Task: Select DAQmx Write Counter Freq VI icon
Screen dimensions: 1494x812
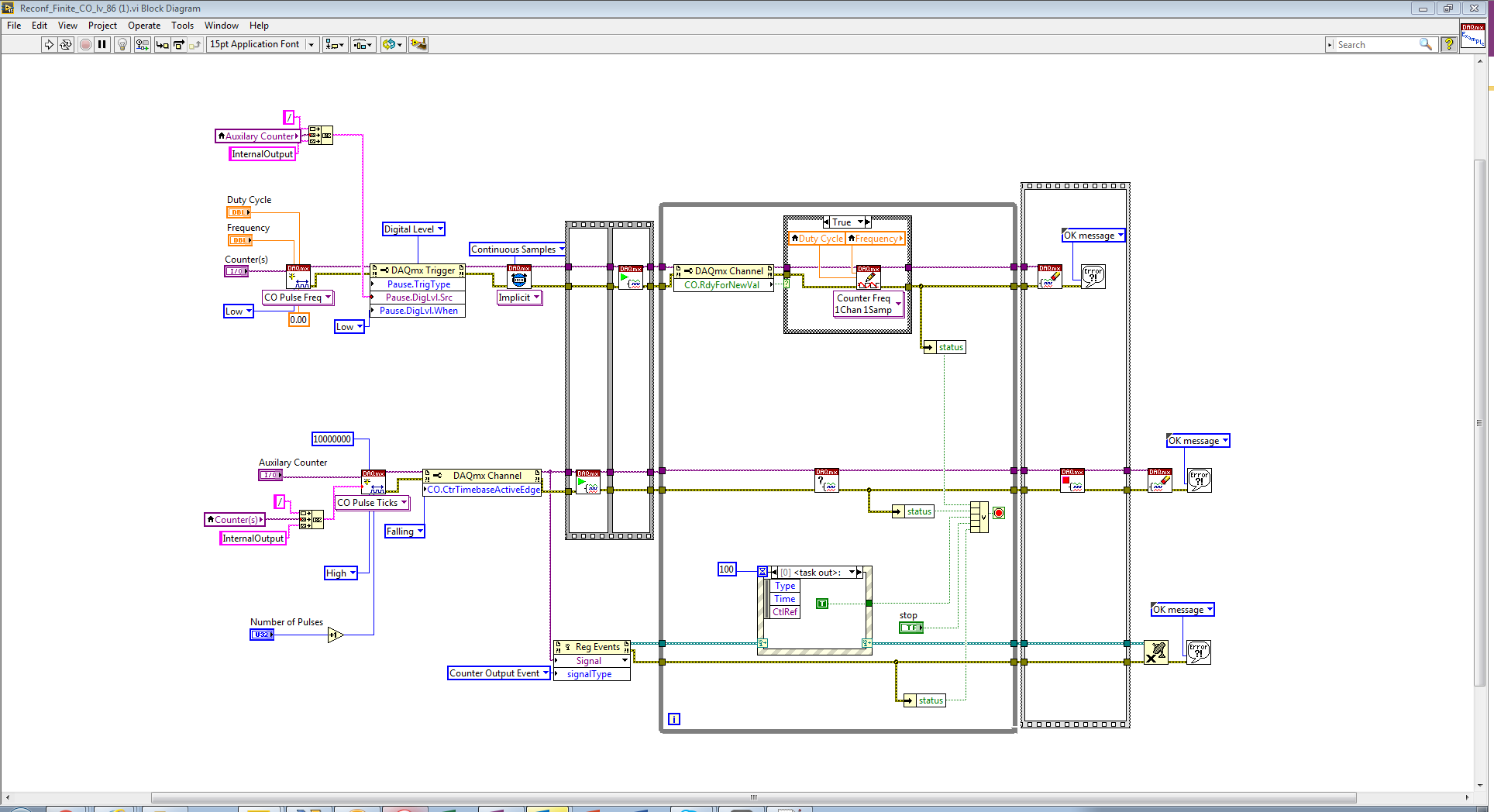Action: point(869,277)
